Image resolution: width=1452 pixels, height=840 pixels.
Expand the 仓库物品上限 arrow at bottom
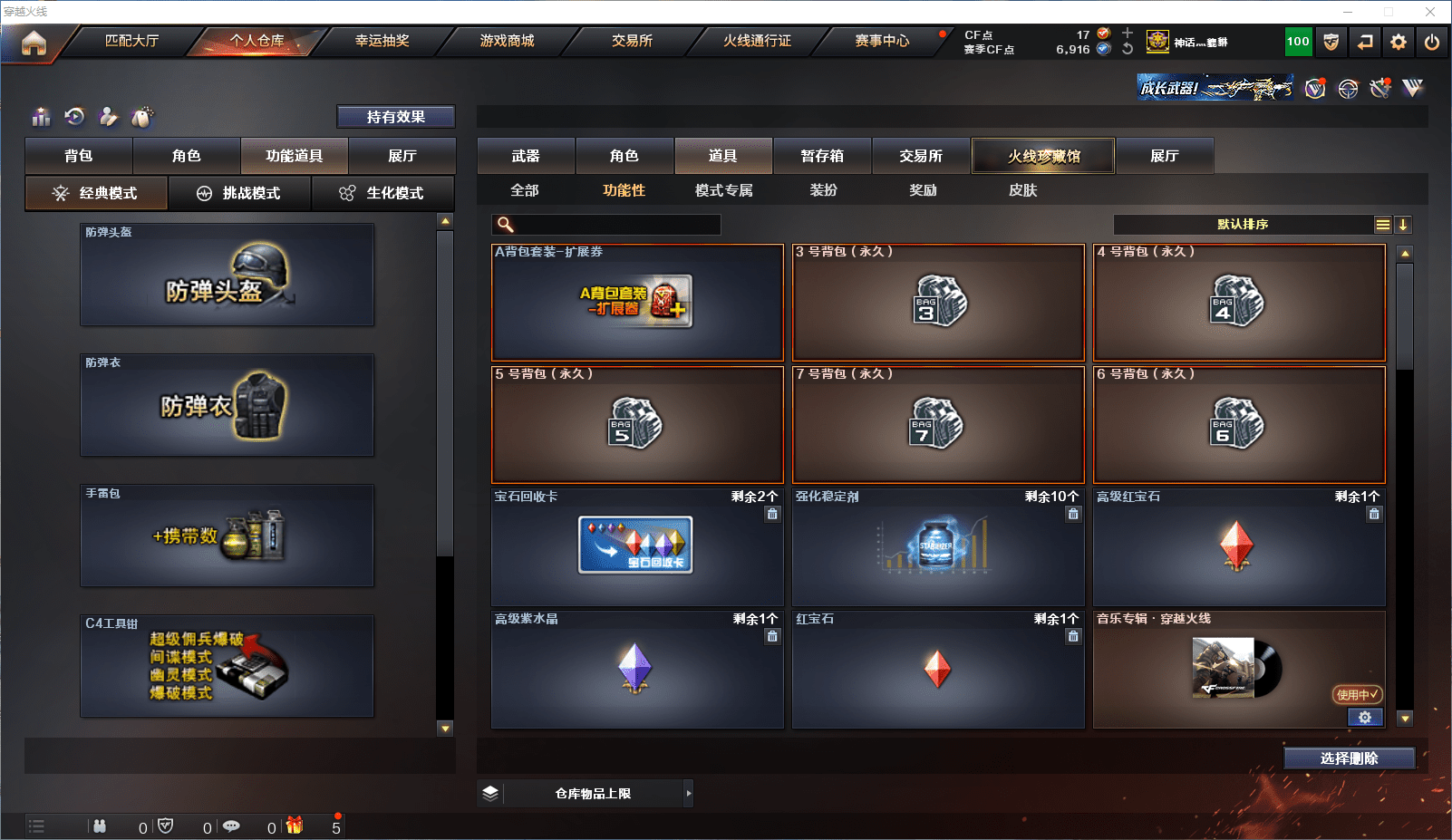coord(689,793)
